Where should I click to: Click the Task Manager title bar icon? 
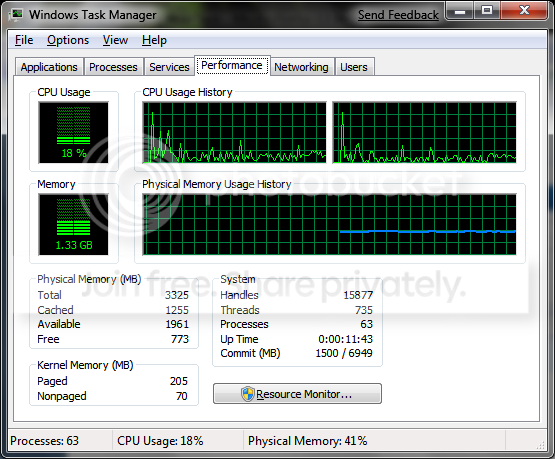(17, 15)
